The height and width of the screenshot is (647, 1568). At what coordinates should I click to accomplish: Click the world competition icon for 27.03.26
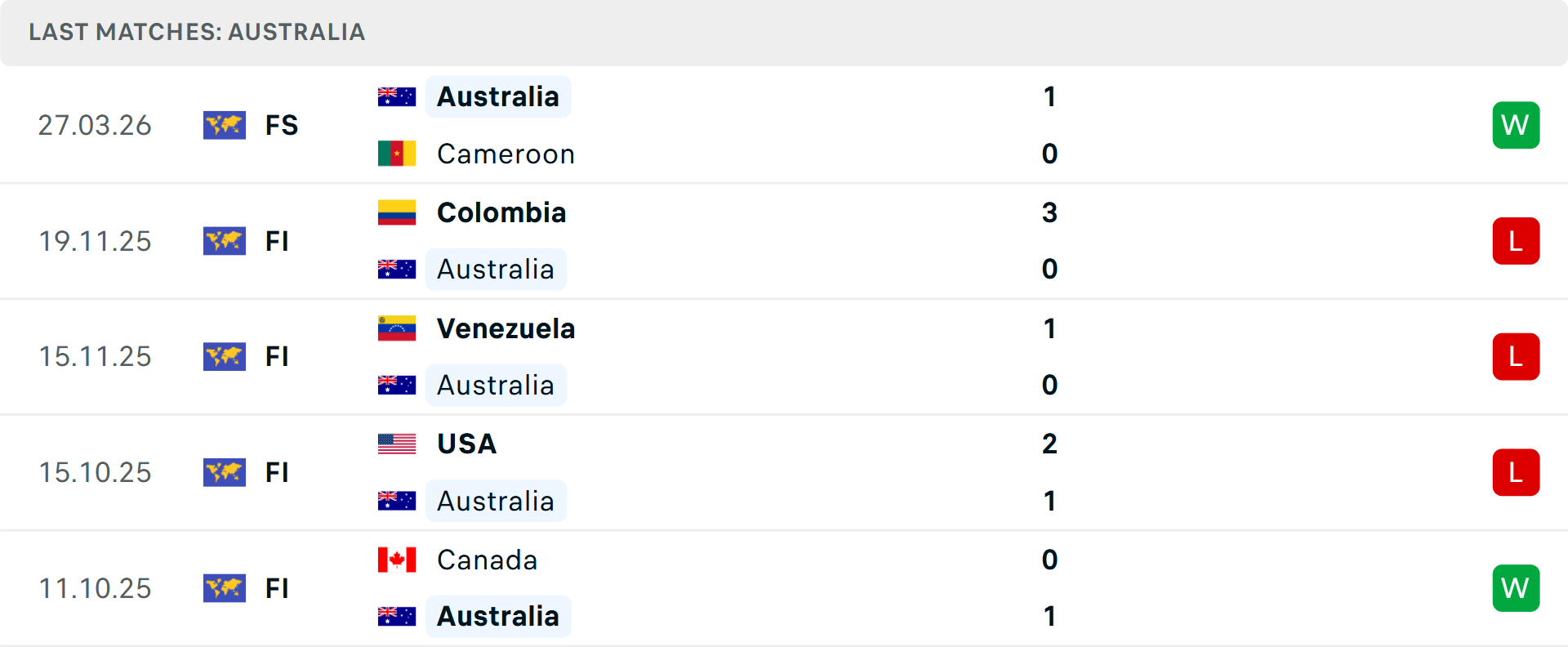(225, 125)
